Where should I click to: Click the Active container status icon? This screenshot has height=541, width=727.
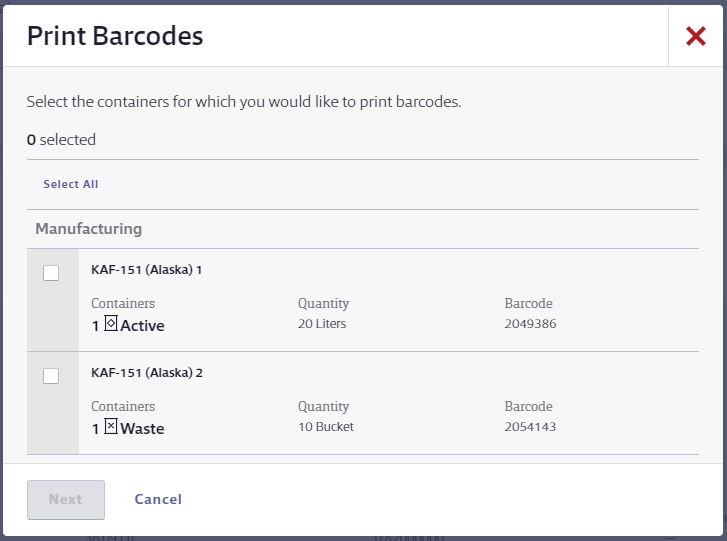(x=111, y=323)
